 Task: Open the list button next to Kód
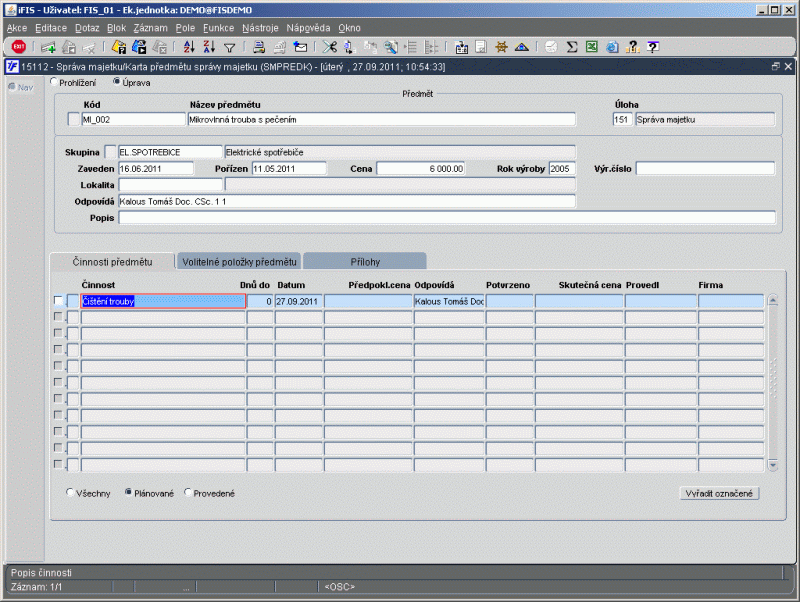tap(73, 119)
